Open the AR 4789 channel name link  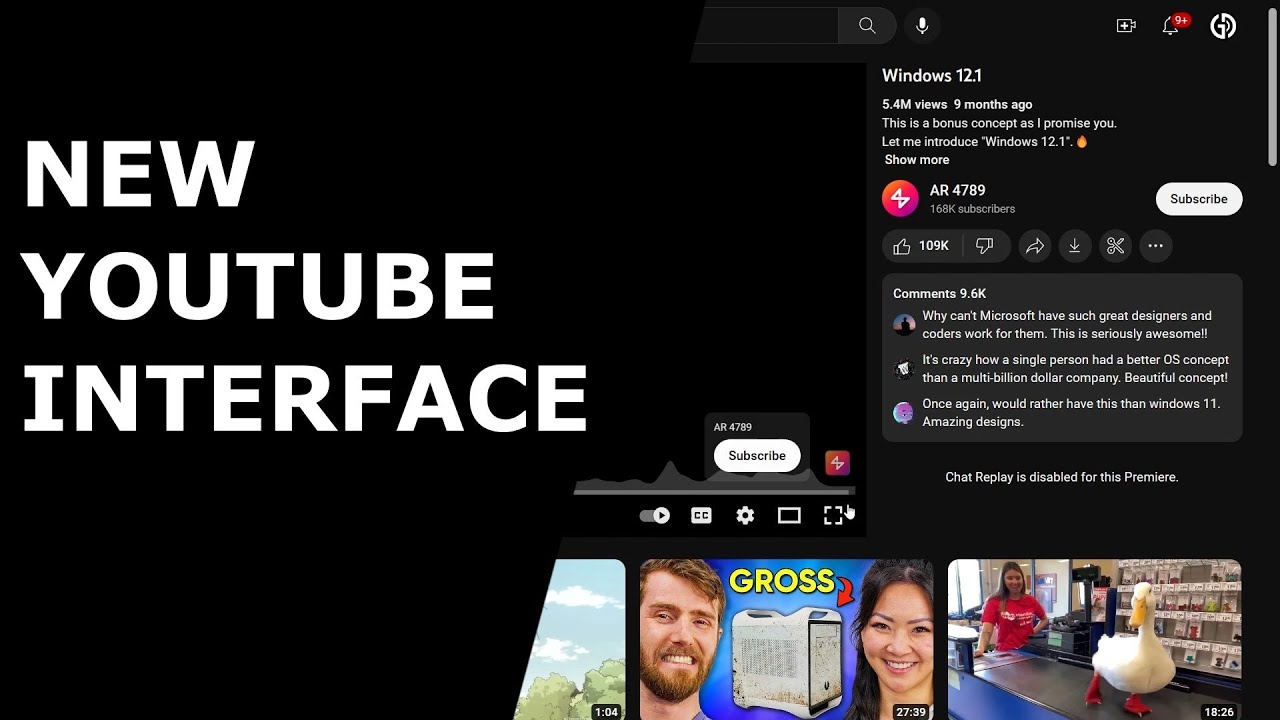coord(958,190)
